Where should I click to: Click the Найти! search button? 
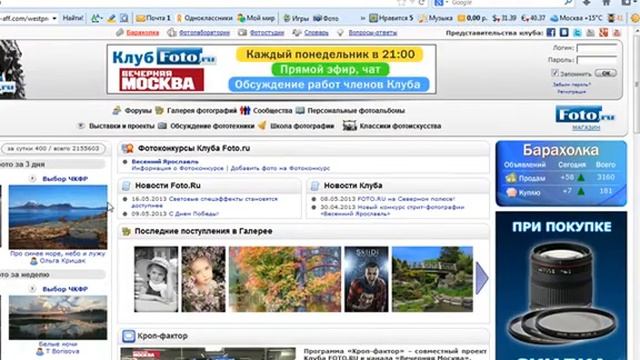pyautogui.click(x=73, y=18)
